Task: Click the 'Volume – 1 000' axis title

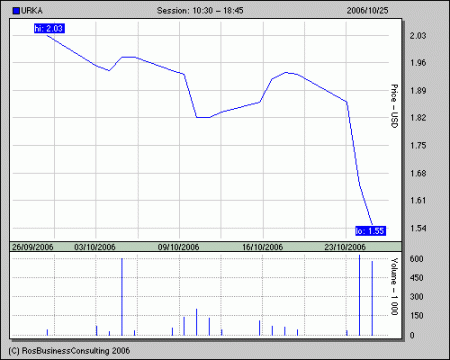Action: click(x=394, y=286)
